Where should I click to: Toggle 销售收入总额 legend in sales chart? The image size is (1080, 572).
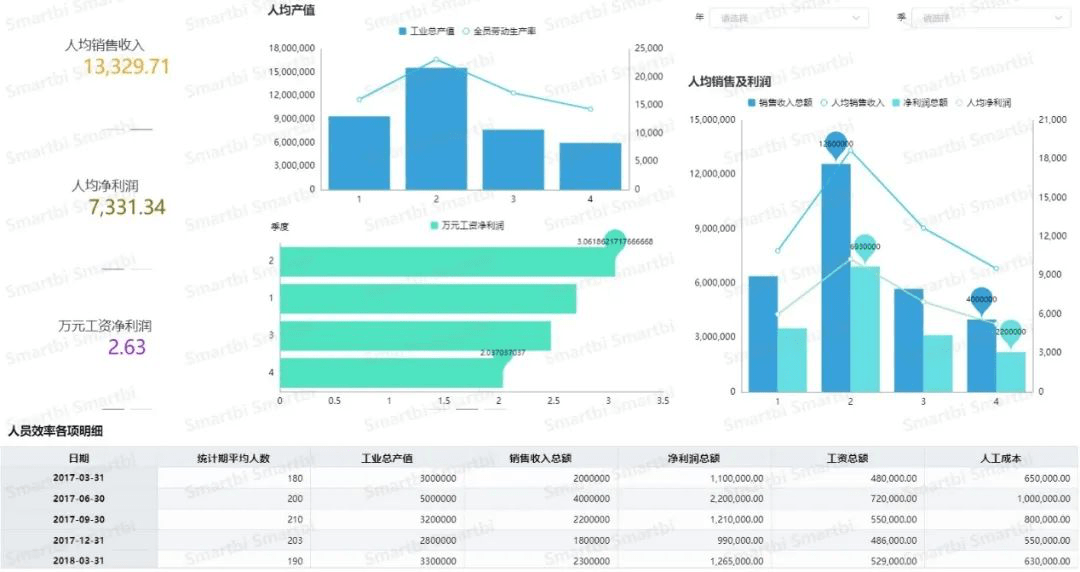click(x=779, y=103)
